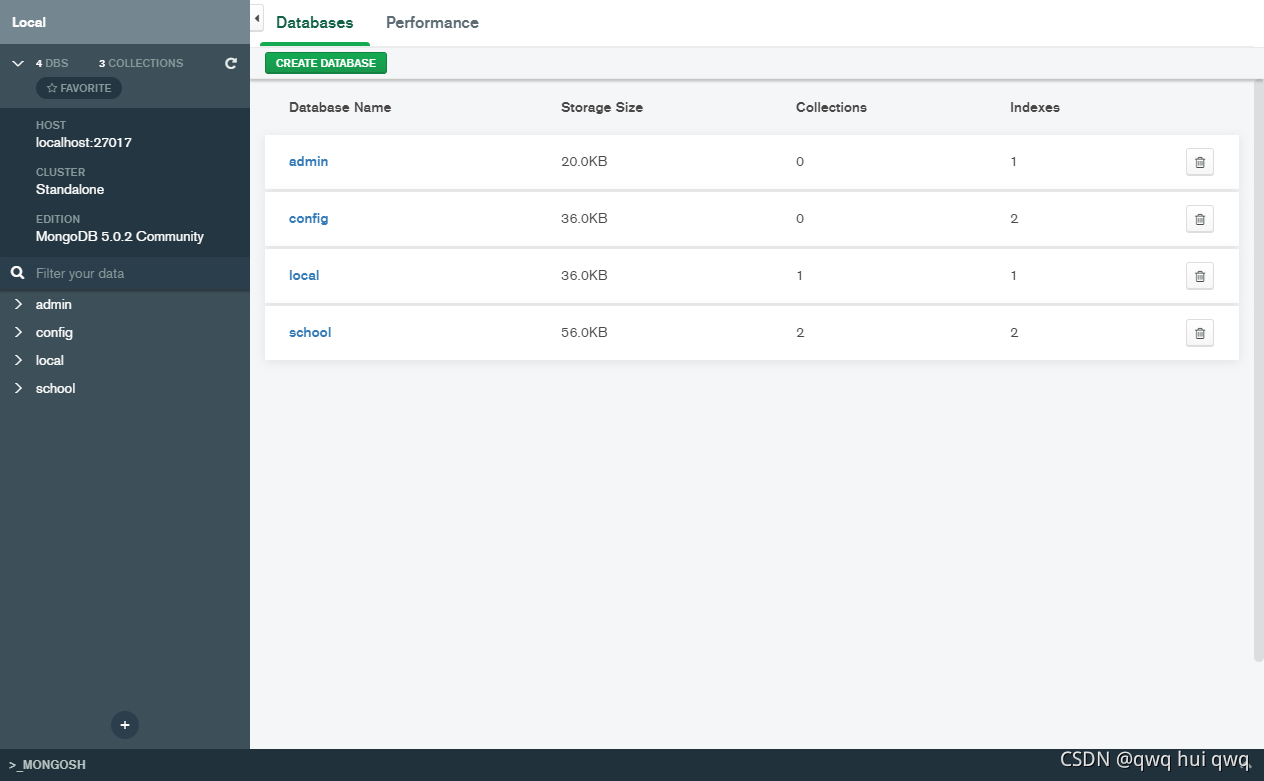Open the config database link
Image resolution: width=1264 pixels, height=781 pixels.
308,218
